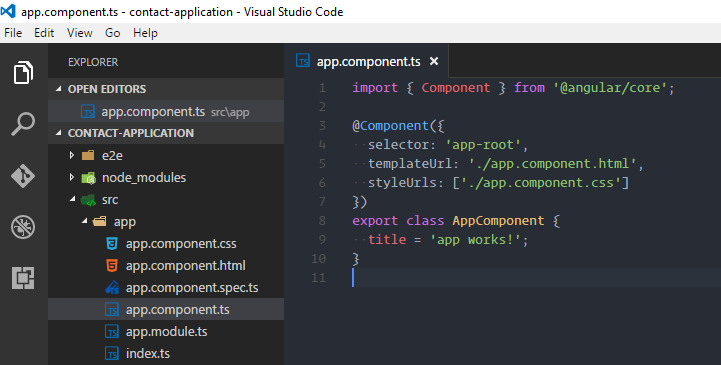The height and width of the screenshot is (365, 721).
Task: Open the File menu
Action: point(13,33)
